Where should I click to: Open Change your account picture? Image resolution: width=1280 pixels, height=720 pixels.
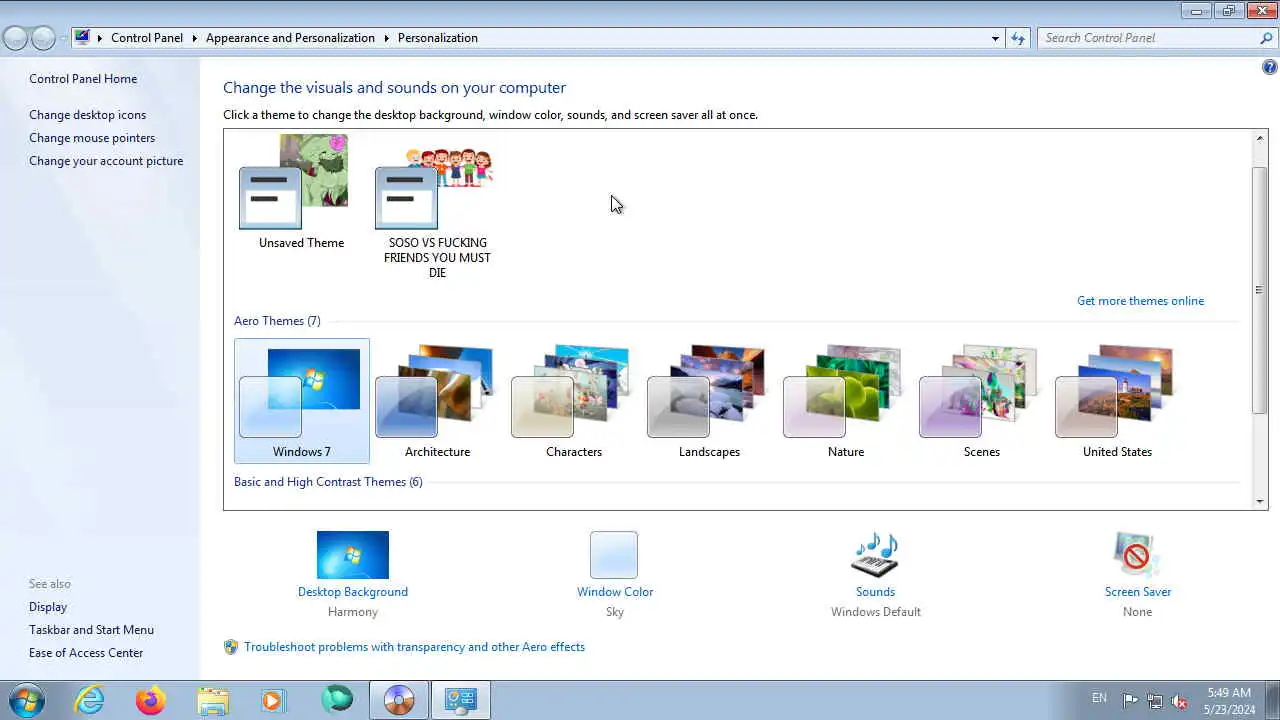pos(106,161)
